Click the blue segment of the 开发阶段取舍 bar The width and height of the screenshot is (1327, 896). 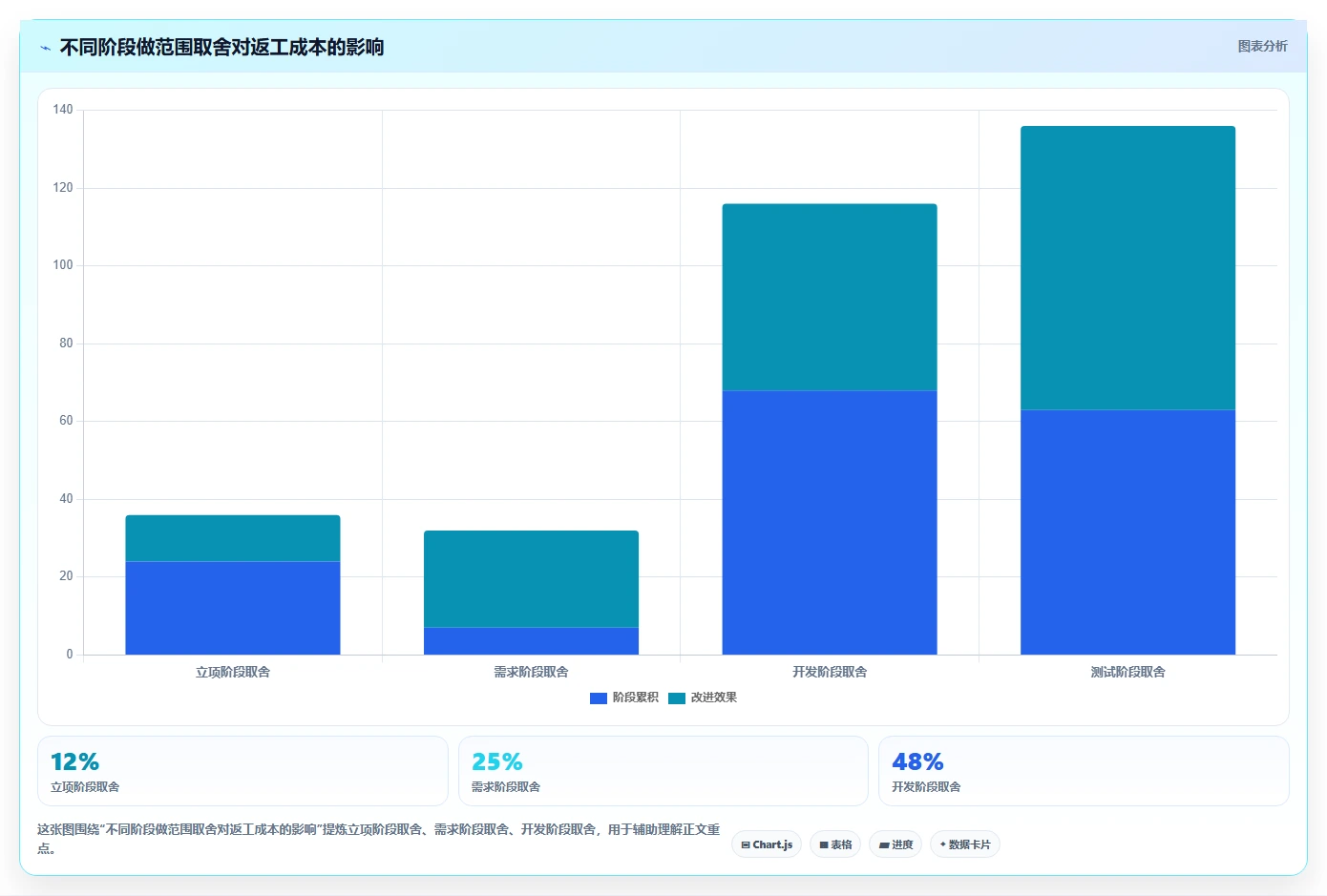(830, 523)
